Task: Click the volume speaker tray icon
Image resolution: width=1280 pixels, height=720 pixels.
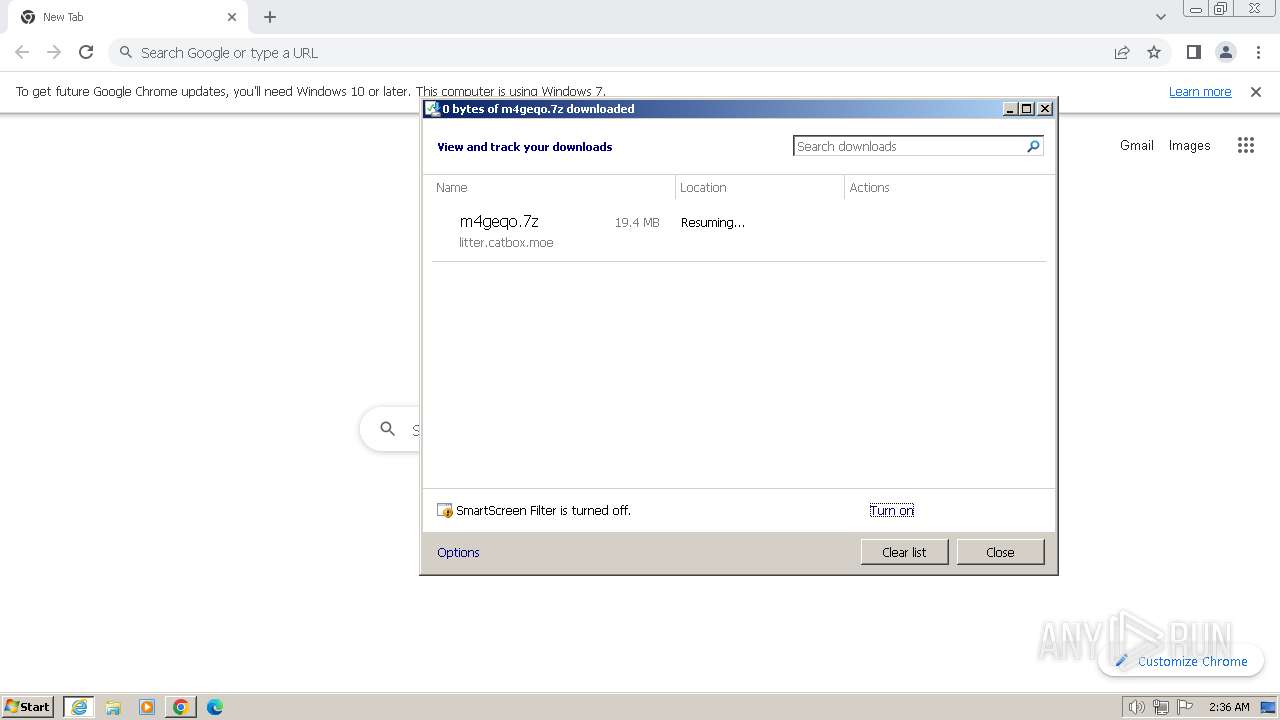Action: (1137, 707)
